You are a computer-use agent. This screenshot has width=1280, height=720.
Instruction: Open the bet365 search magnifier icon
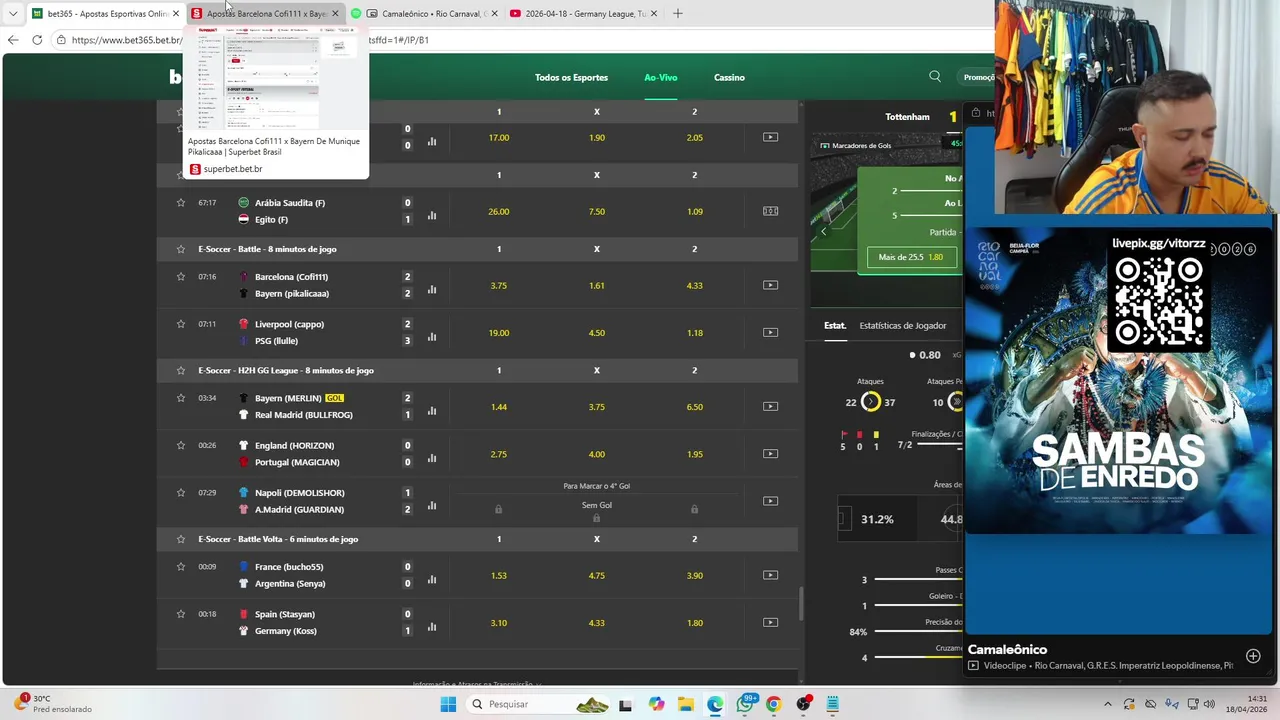(x=935, y=77)
